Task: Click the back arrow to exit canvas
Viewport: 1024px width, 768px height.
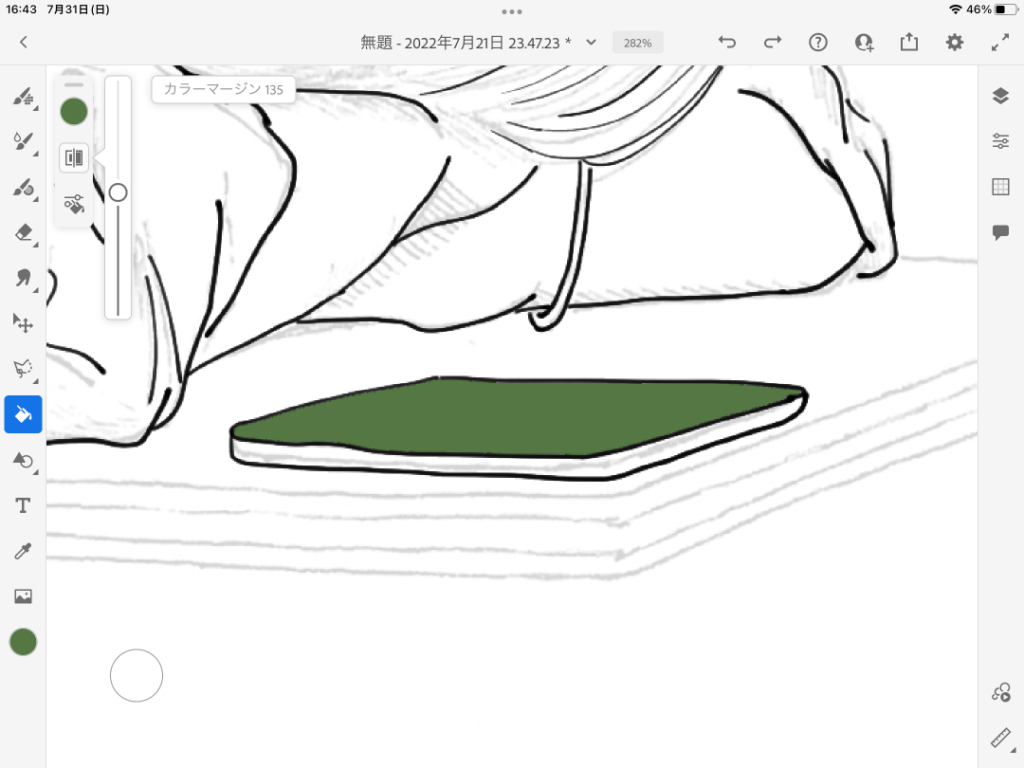Action: [x=23, y=42]
